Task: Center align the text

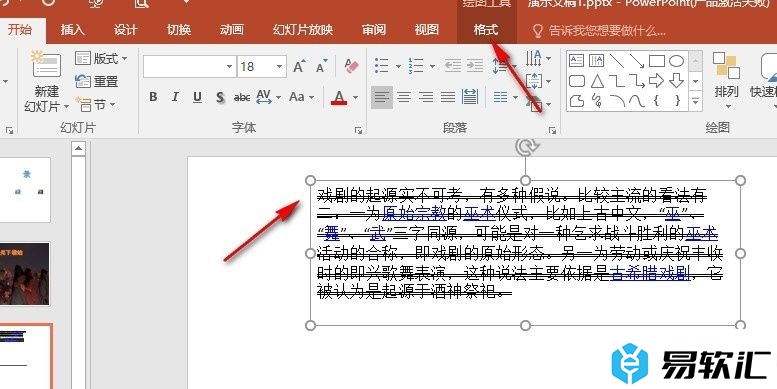Action: point(404,97)
